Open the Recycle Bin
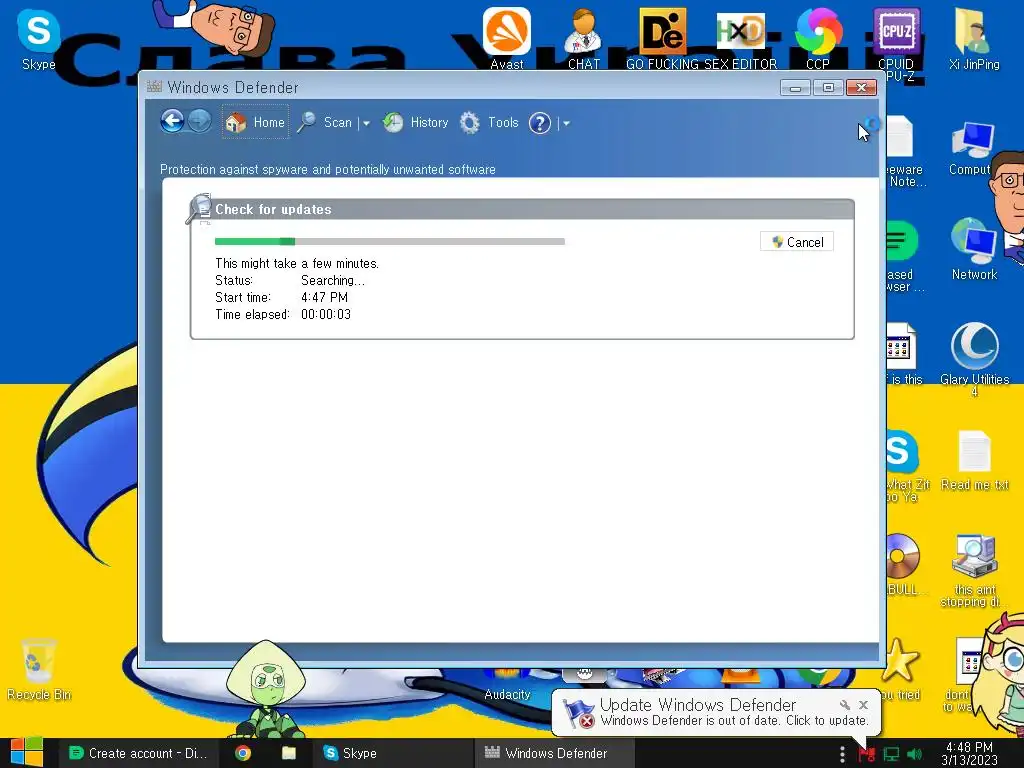The width and height of the screenshot is (1024, 768). [x=39, y=669]
